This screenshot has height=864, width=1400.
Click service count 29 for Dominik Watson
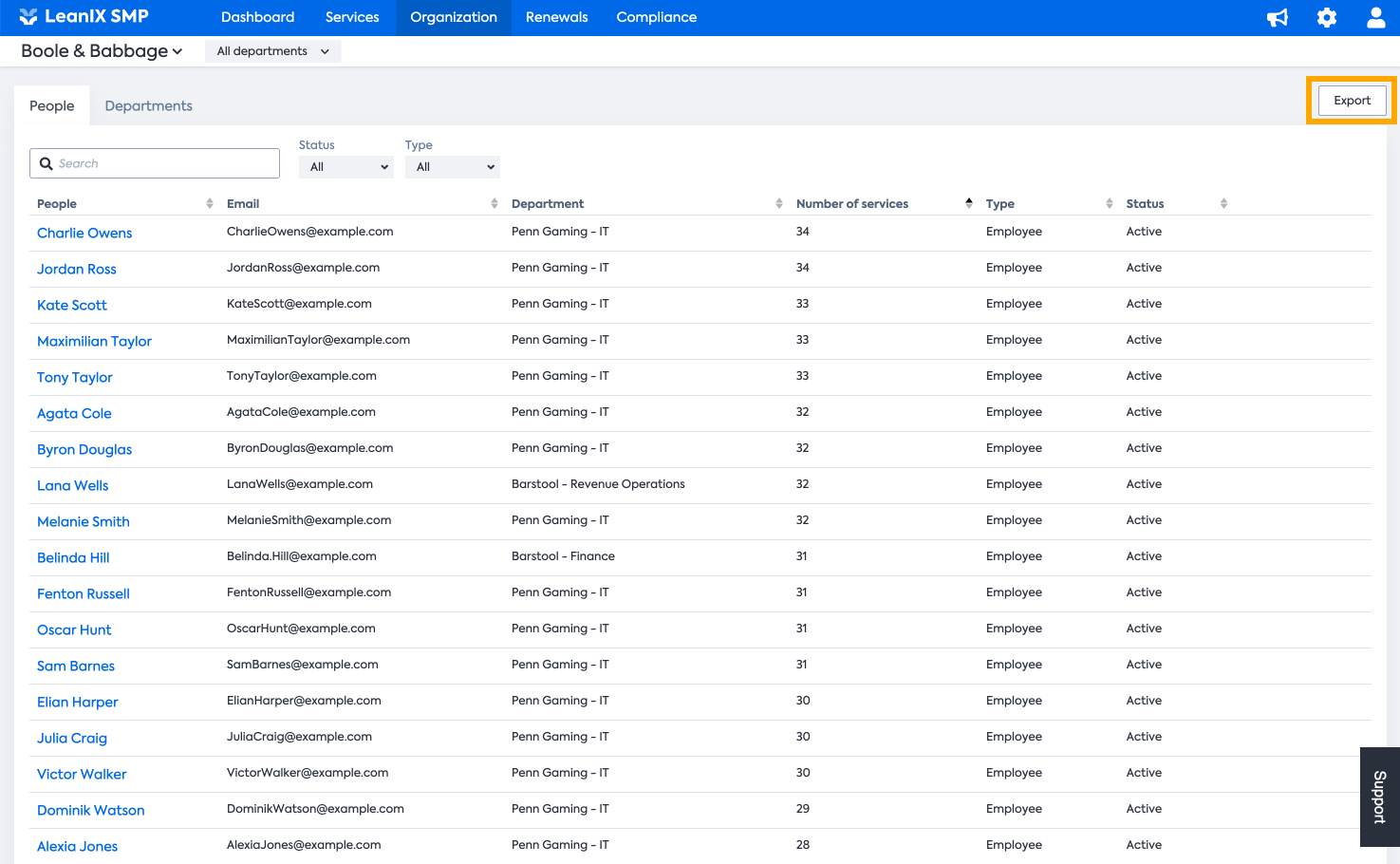pyautogui.click(x=803, y=809)
